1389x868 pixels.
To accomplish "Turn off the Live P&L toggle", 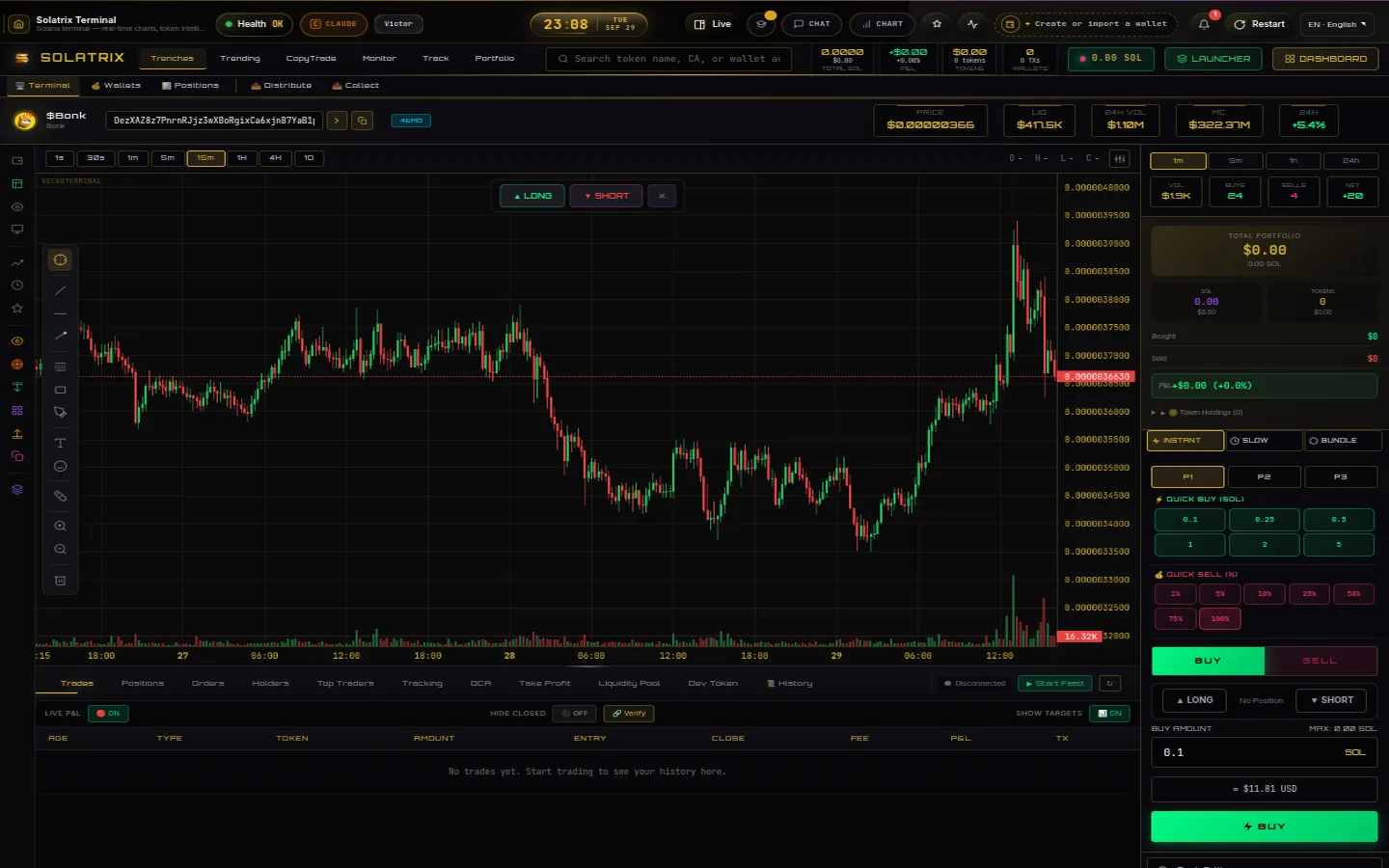I will 108,714.
